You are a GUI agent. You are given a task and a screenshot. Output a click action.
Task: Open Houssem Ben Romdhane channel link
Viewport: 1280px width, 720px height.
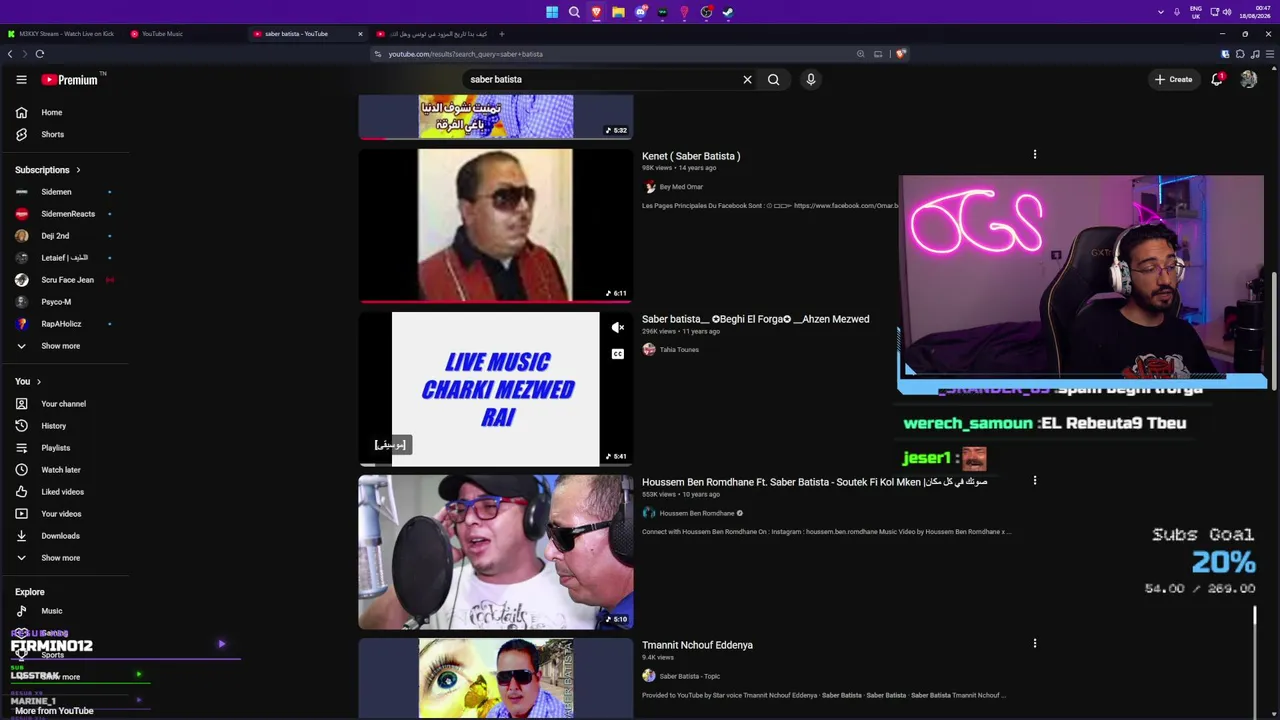point(697,513)
